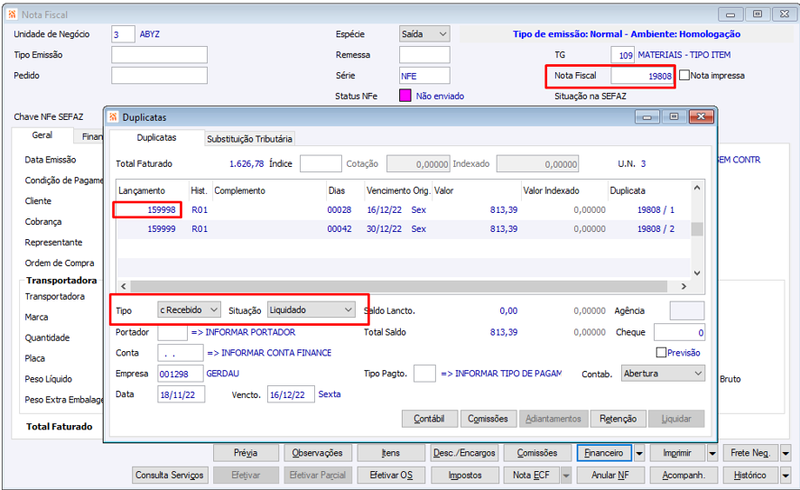Open the arrow beside Frete Neg. button

click(786, 453)
